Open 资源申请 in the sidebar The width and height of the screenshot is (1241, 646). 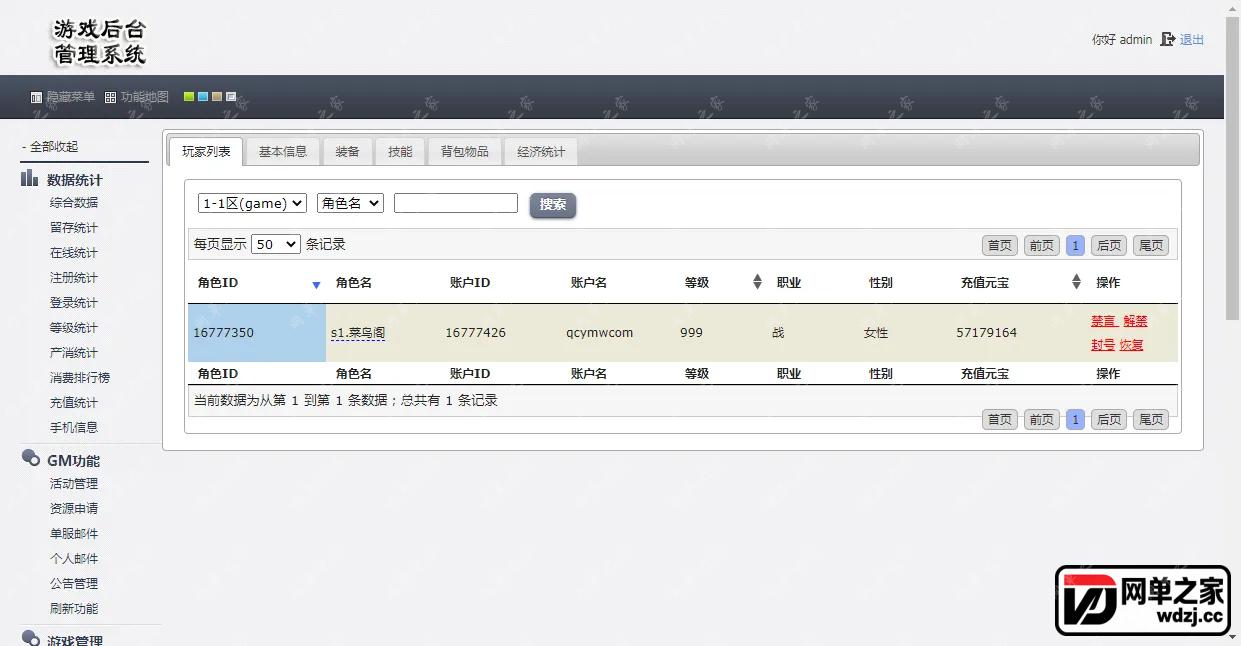point(74,508)
